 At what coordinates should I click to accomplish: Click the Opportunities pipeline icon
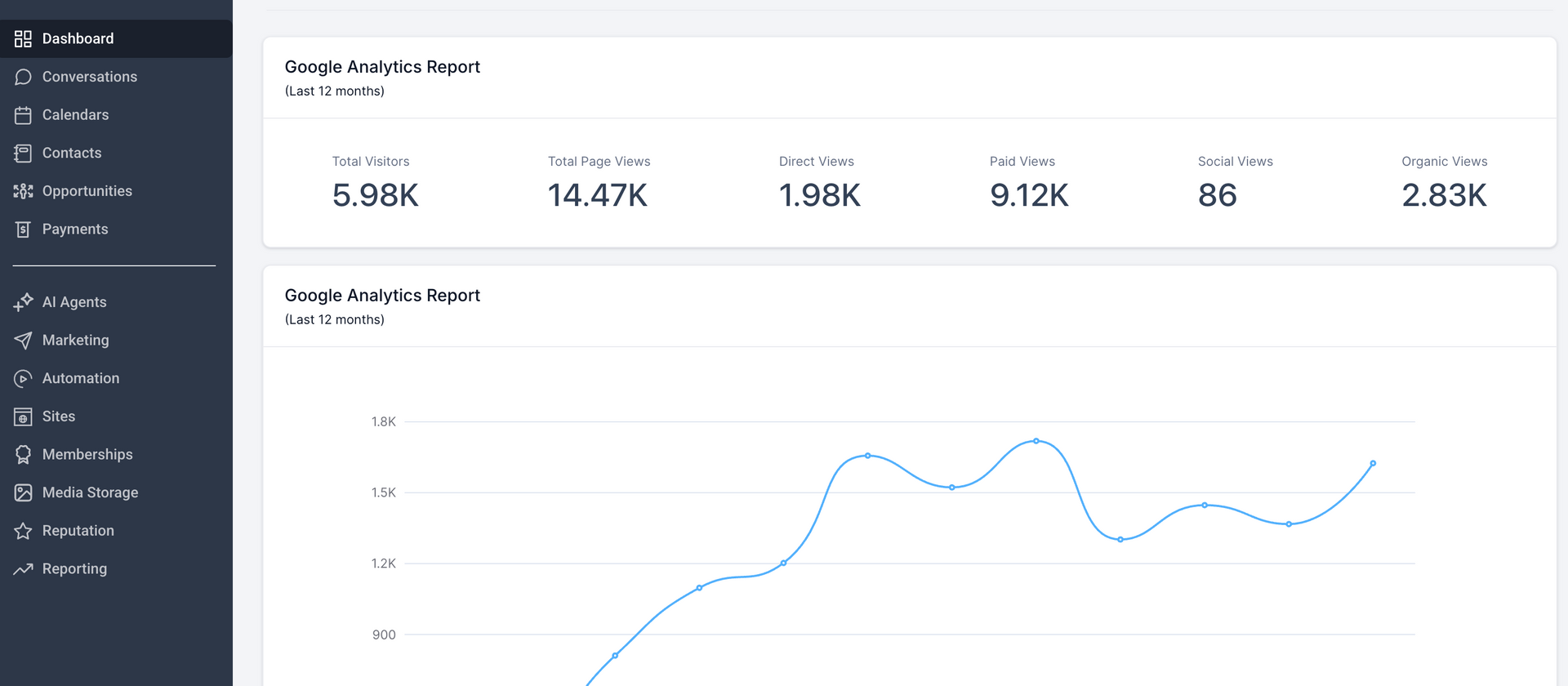[x=23, y=191]
